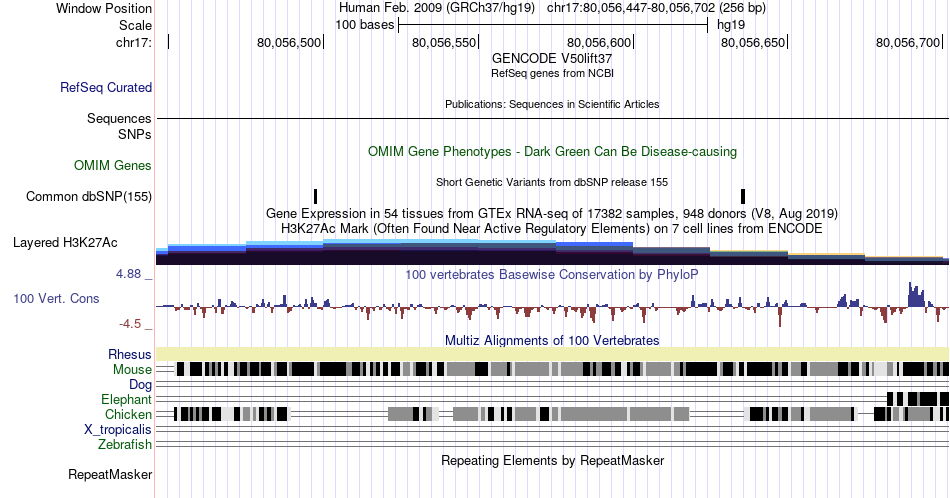Click the Rhesus species label

(x=130, y=354)
